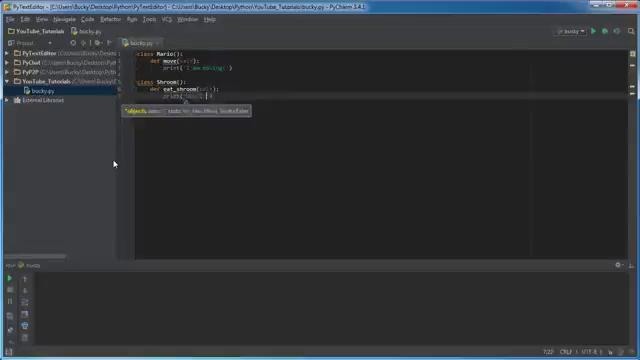Viewport: 640px width, 360px height.
Task: Hide Run panel with minimize icon
Action: (x=631, y=265)
